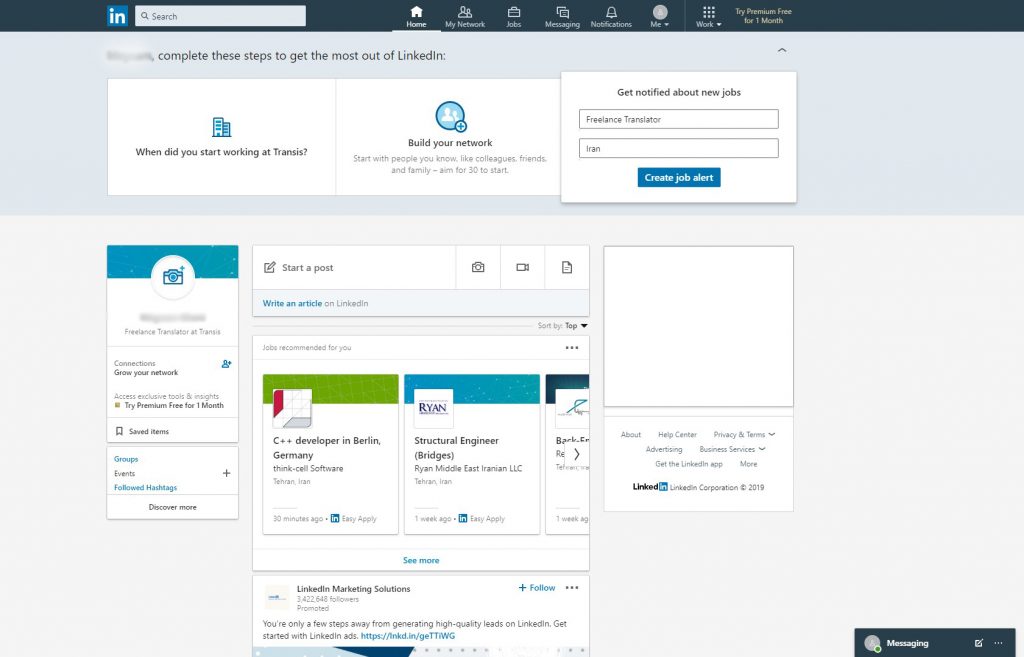Viewport: 1024px width, 657px height.
Task: Open the Jobs tab
Action: coord(514,16)
